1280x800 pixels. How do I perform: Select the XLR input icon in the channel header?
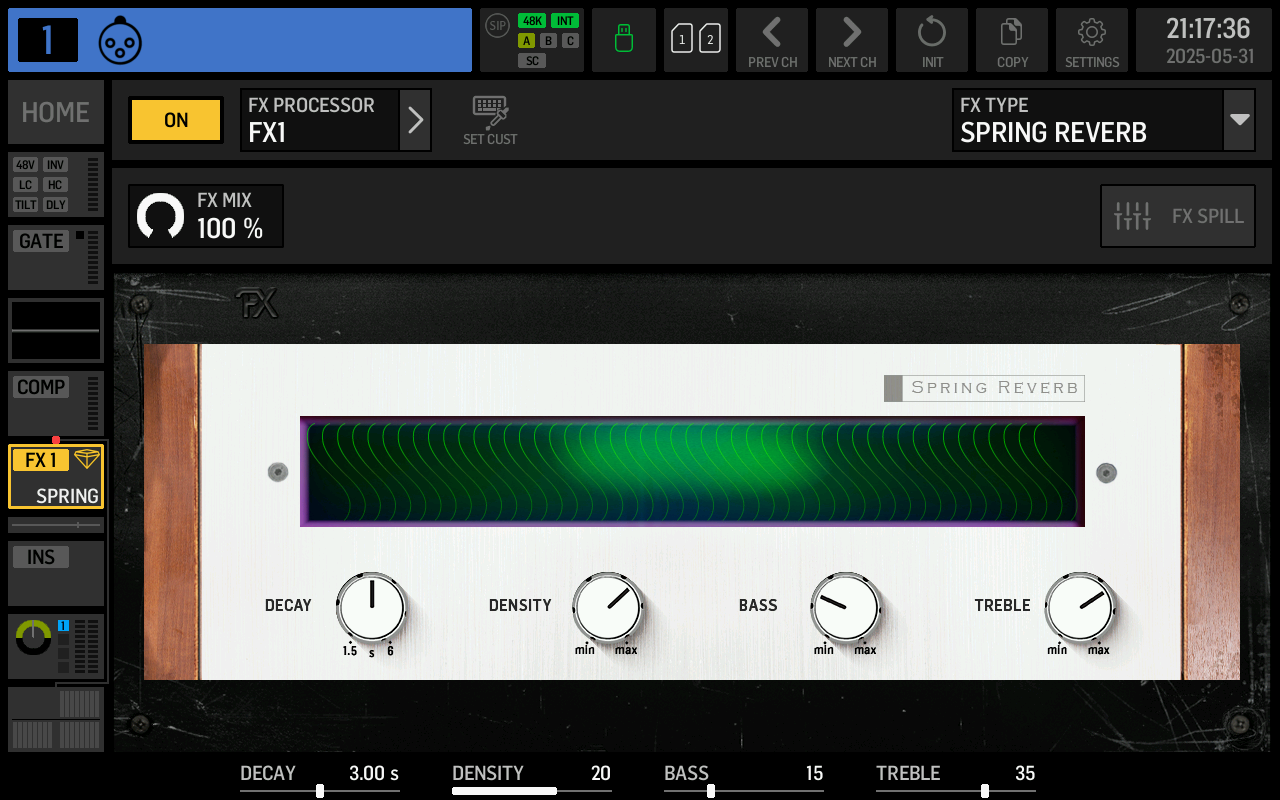(x=120, y=40)
